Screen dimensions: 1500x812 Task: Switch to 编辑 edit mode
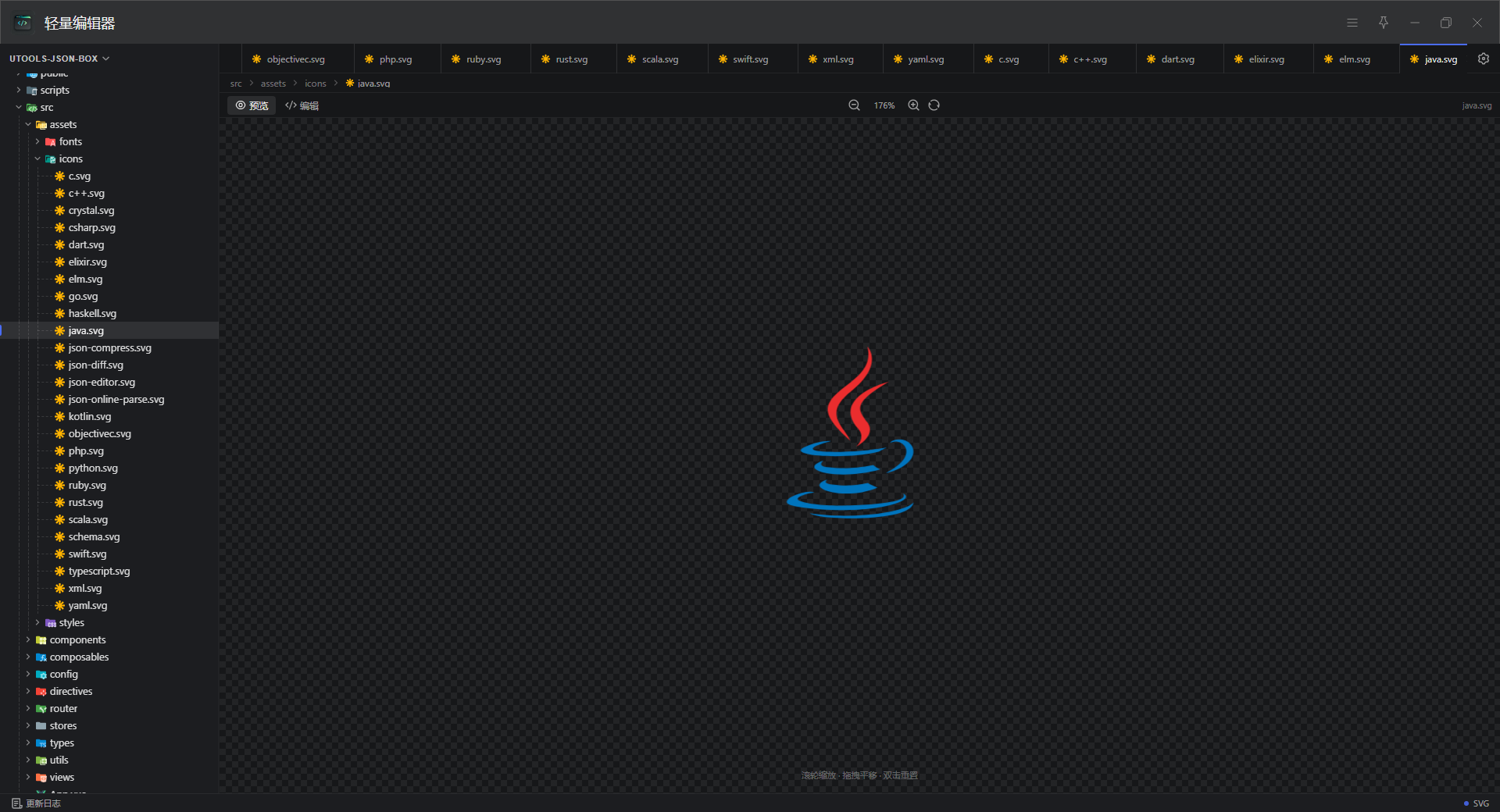click(302, 105)
